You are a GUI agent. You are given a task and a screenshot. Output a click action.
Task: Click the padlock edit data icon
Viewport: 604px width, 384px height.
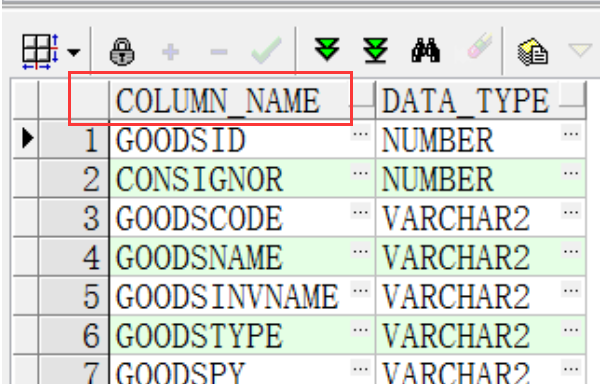click(122, 52)
